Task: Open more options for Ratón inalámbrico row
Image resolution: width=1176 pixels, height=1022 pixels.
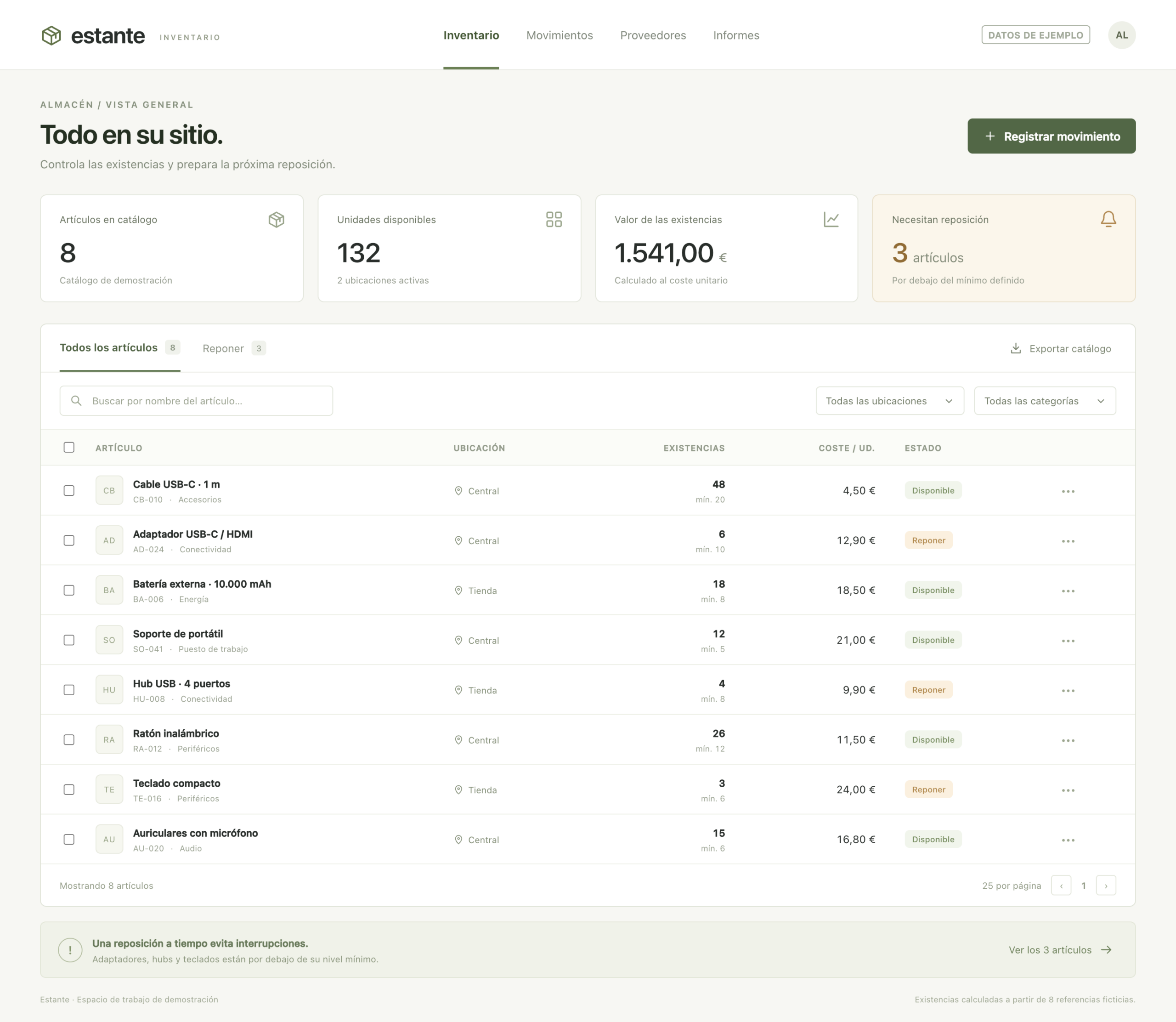Action: pyautogui.click(x=1068, y=740)
